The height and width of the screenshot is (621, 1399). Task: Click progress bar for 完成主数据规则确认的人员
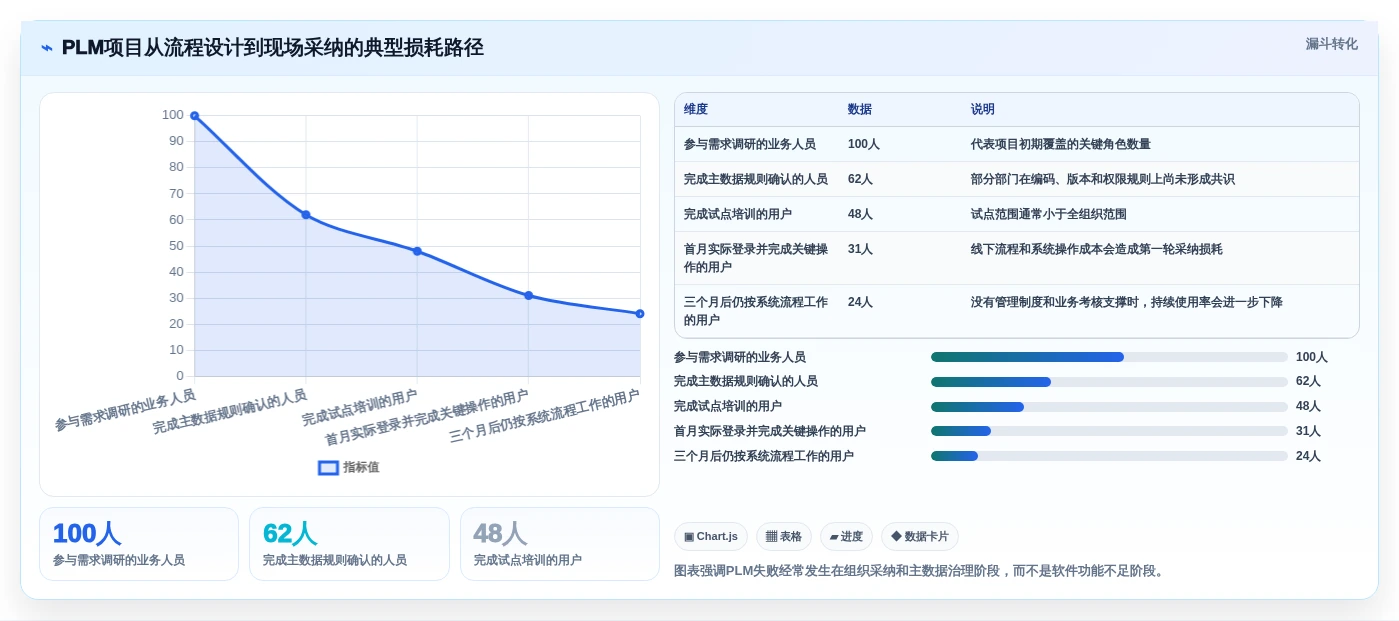(1109, 382)
